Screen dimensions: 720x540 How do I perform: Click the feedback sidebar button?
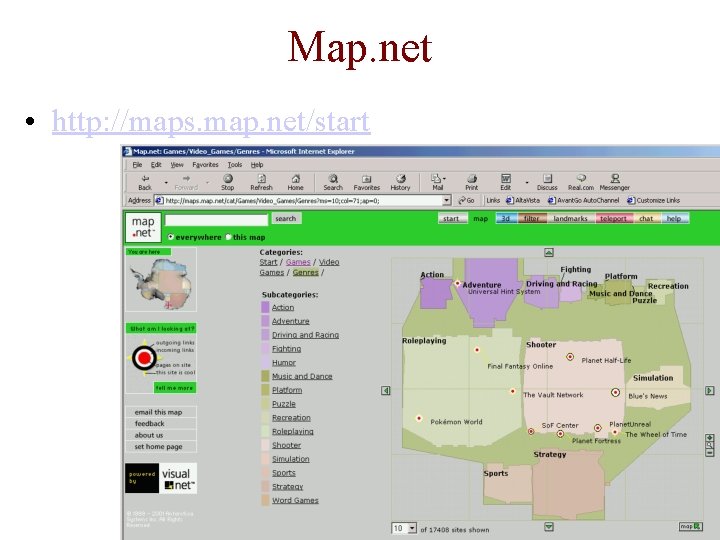pyautogui.click(x=160, y=423)
